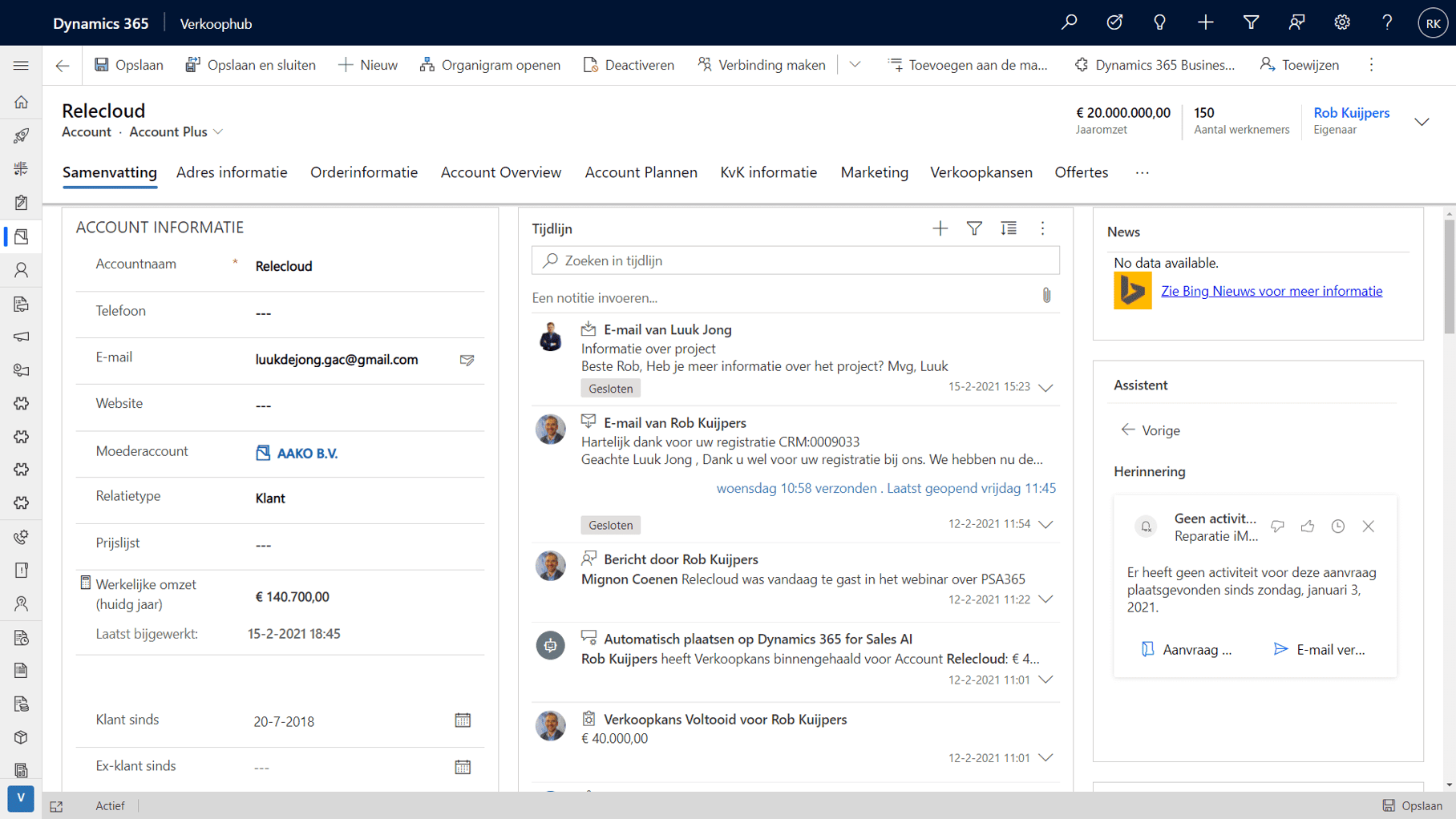The width and height of the screenshot is (1456, 819).
Task: Open the lightbulb assistant icon
Action: (1159, 22)
